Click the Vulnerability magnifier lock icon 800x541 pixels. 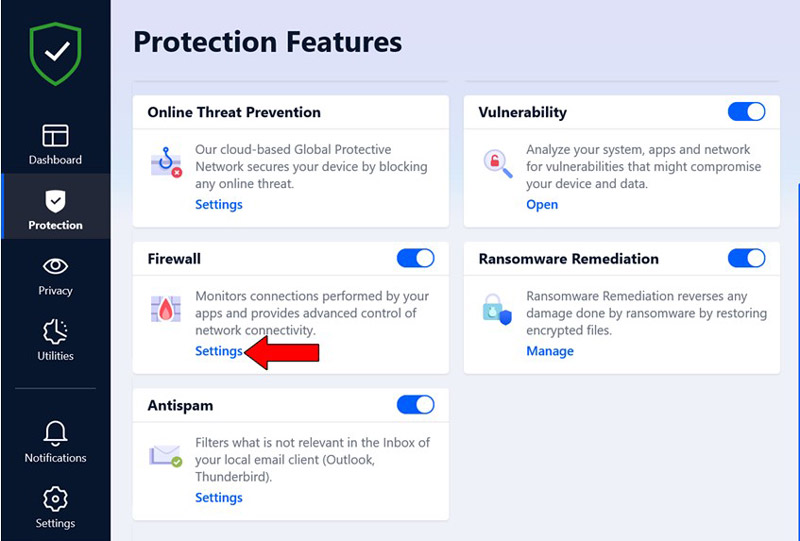(x=497, y=162)
